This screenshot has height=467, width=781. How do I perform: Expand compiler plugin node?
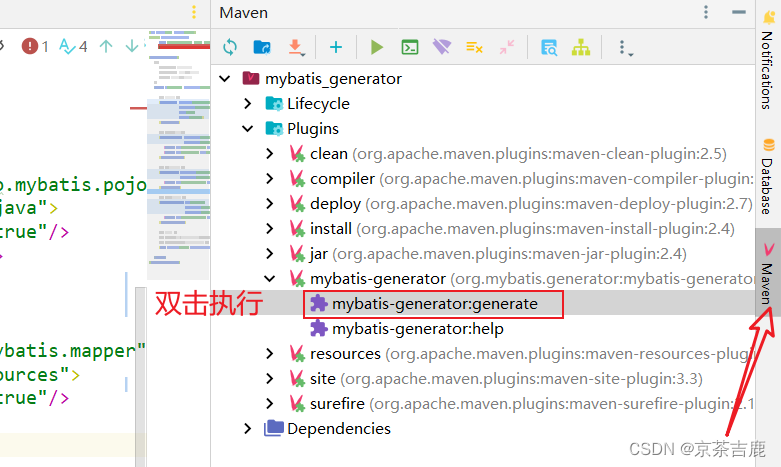269,178
